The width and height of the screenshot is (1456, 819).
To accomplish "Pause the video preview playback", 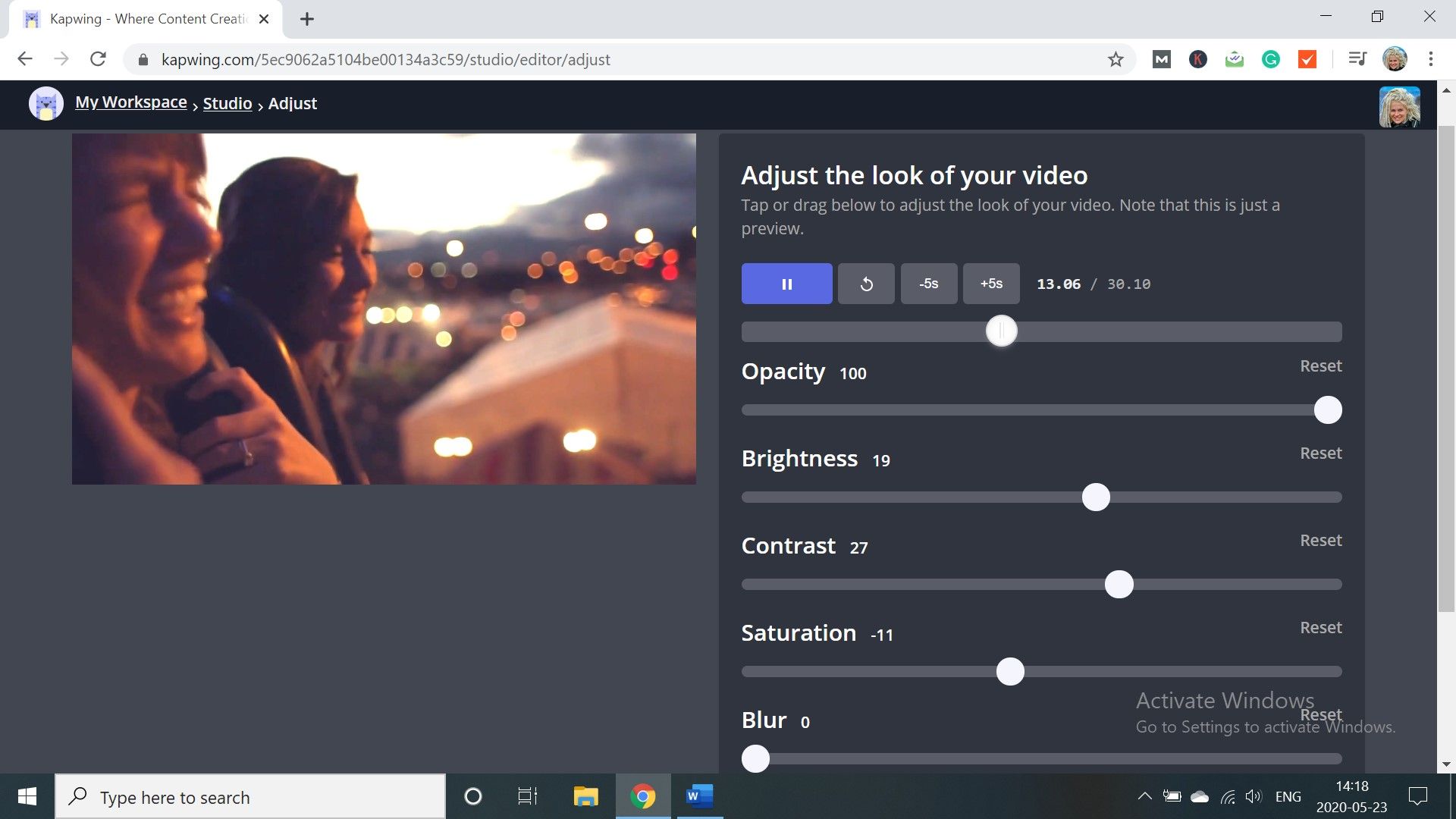I will click(786, 284).
